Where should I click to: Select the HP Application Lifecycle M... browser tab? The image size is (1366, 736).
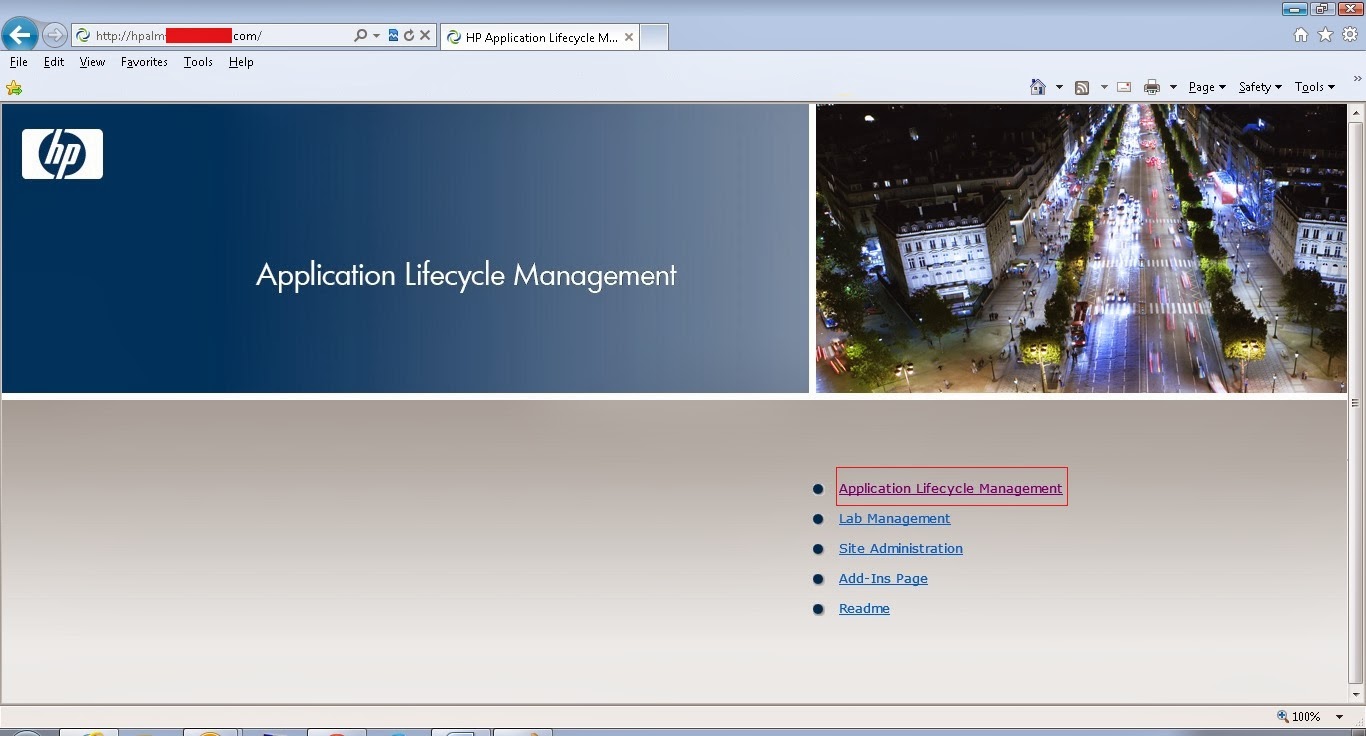(x=540, y=37)
